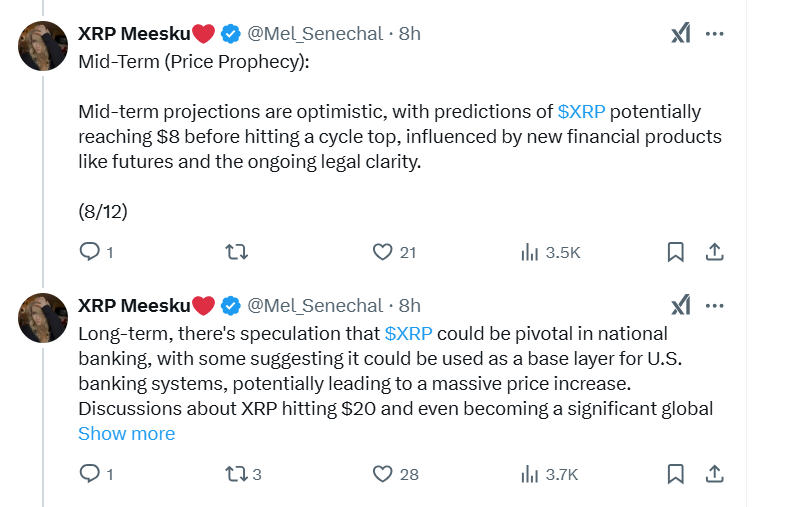Open more options menu on first post

[x=715, y=33]
